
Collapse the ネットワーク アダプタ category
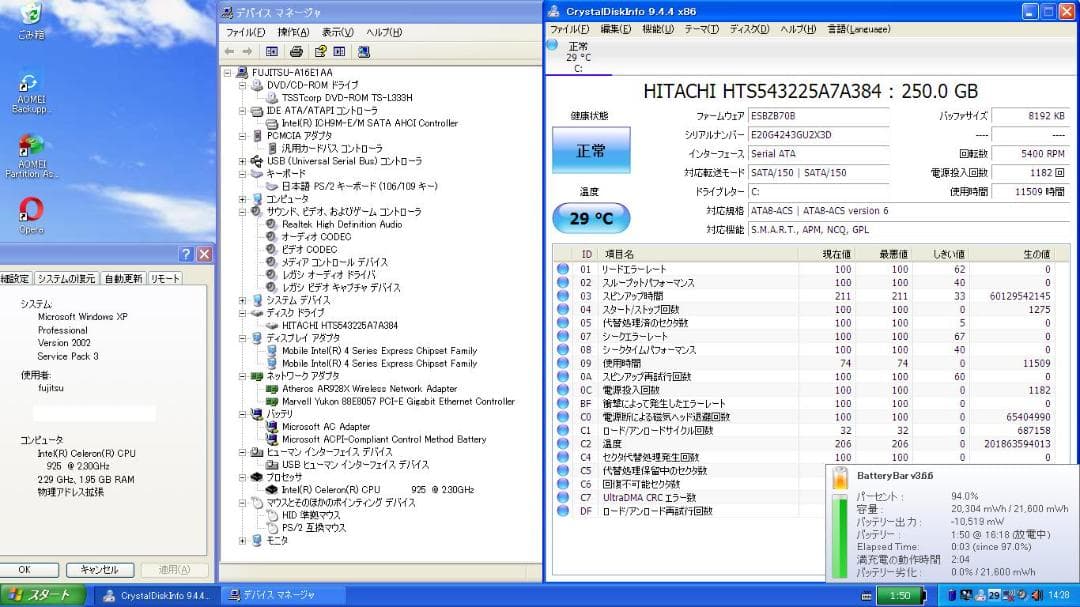[242, 376]
